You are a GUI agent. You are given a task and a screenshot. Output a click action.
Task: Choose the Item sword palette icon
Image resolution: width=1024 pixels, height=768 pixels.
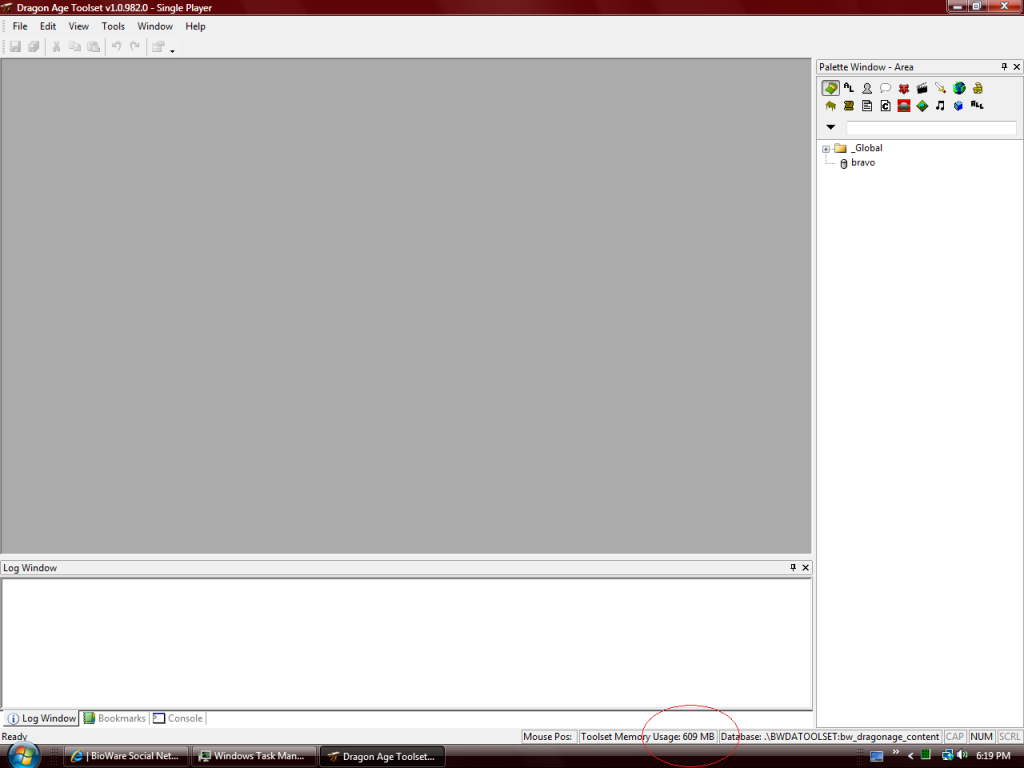(940, 88)
